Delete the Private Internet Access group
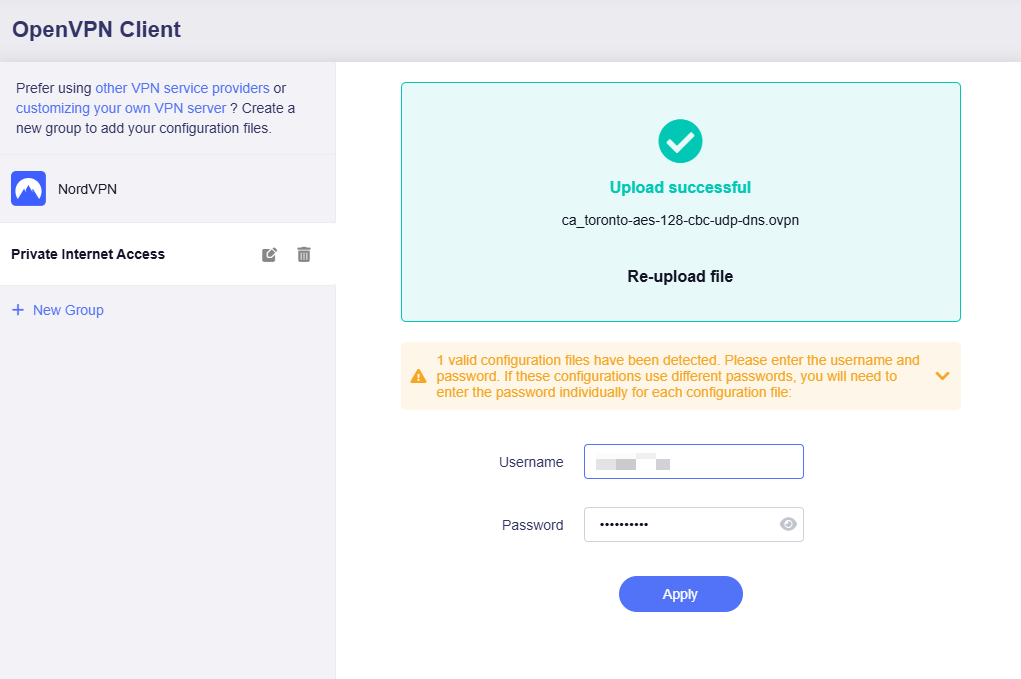1021x679 pixels. click(x=304, y=255)
